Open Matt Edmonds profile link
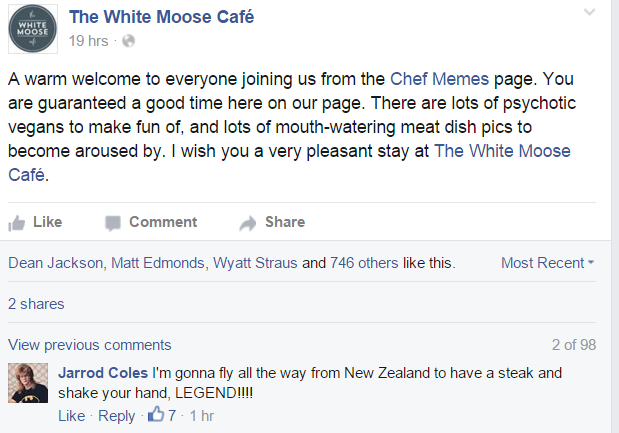 point(158,263)
